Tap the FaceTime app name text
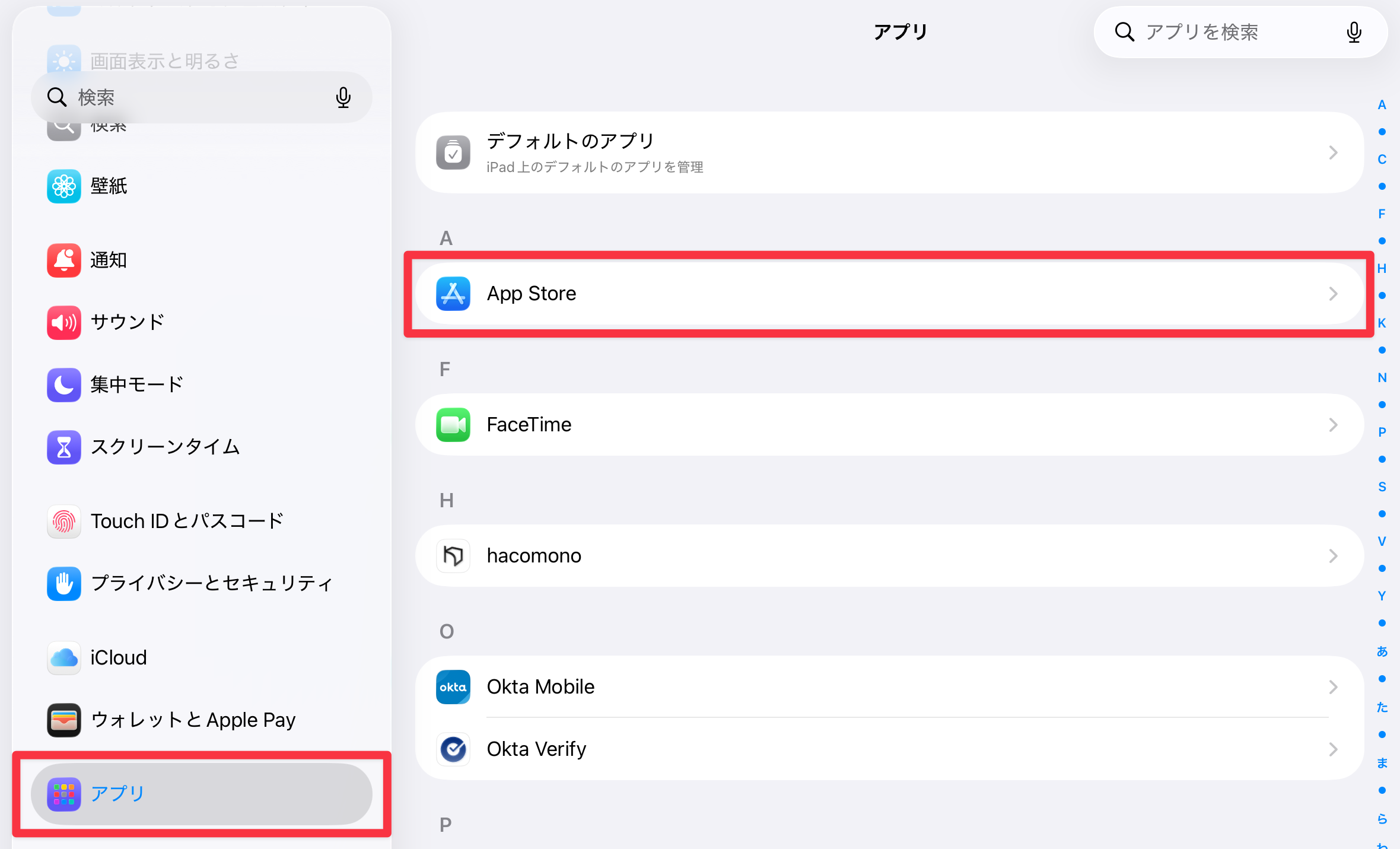Screen dimensions: 1400x849 click(529, 425)
